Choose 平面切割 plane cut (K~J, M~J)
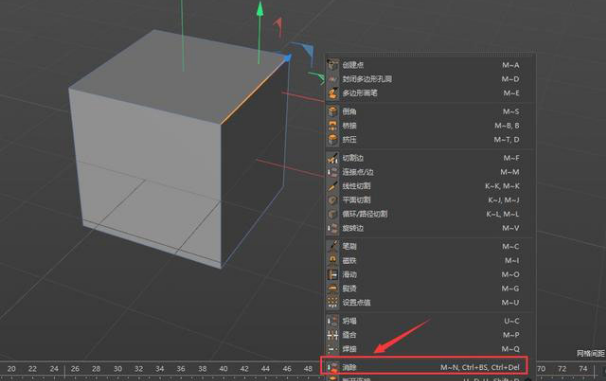The image size is (606, 381). [430, 200]
